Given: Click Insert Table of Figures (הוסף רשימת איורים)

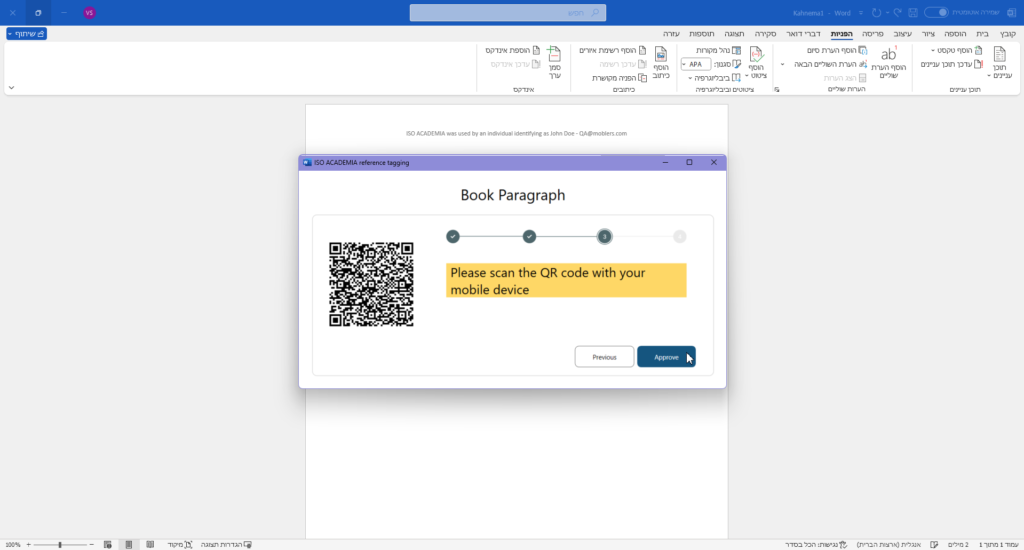Looking at the screenshot, I should tap(613, 50).
